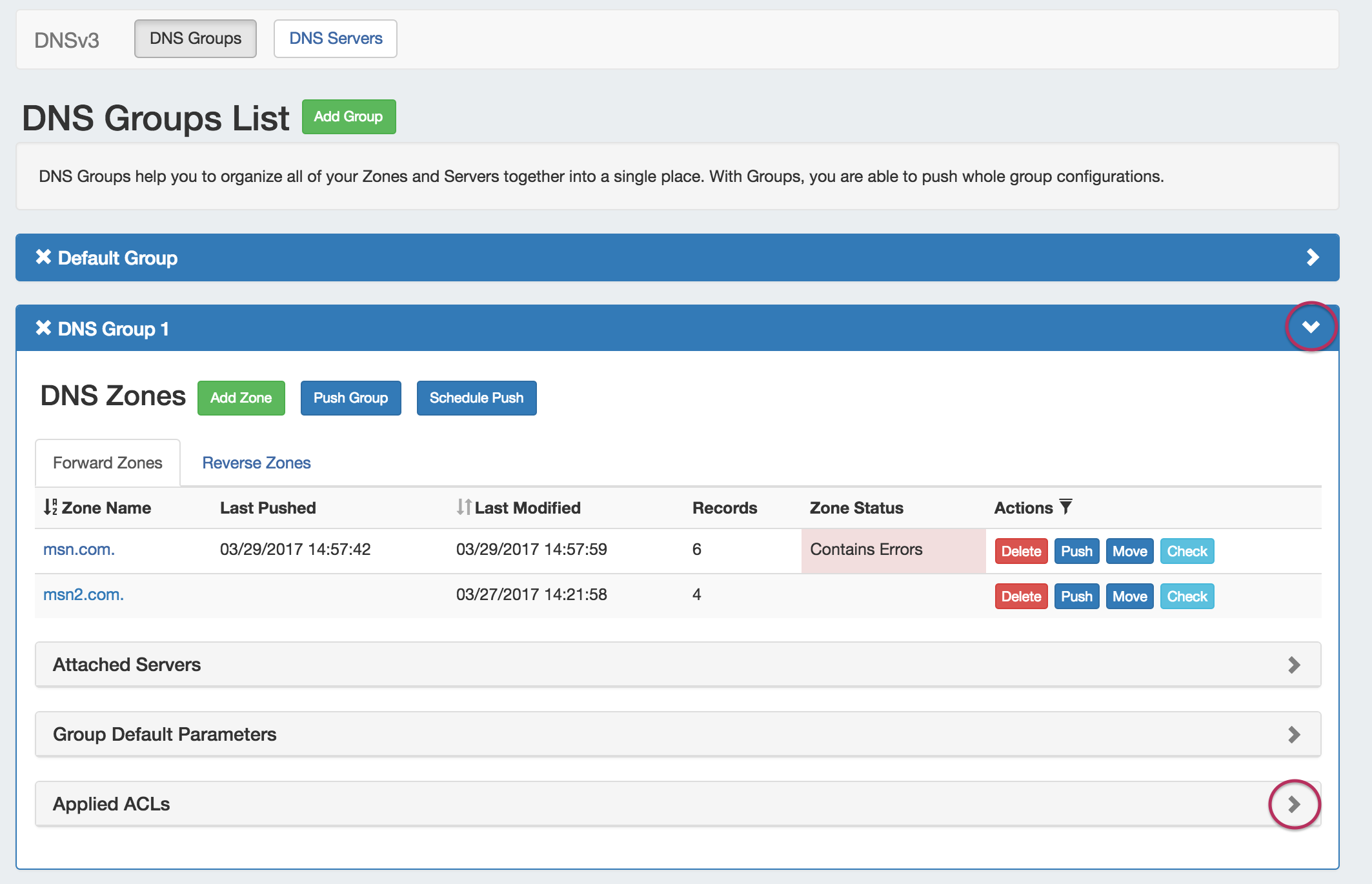The height and width of the screenshot is (884, 1372).
Task: Click the X icon beside Default Group
Action: (x=43, y=257)
